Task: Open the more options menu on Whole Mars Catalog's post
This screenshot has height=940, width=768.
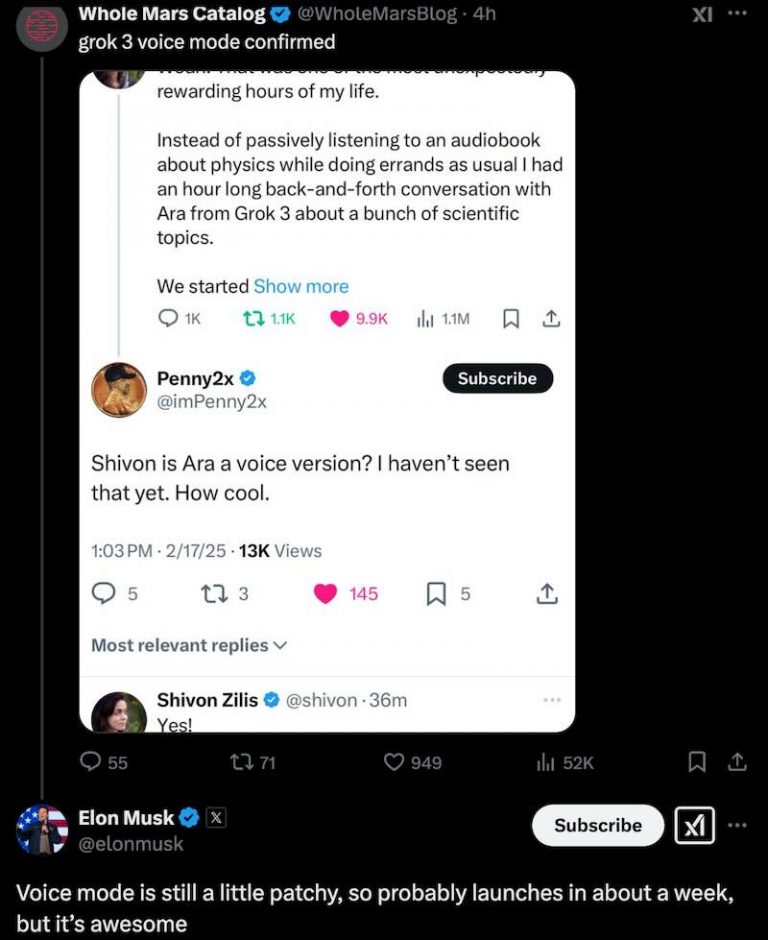Action: point(736,14)
